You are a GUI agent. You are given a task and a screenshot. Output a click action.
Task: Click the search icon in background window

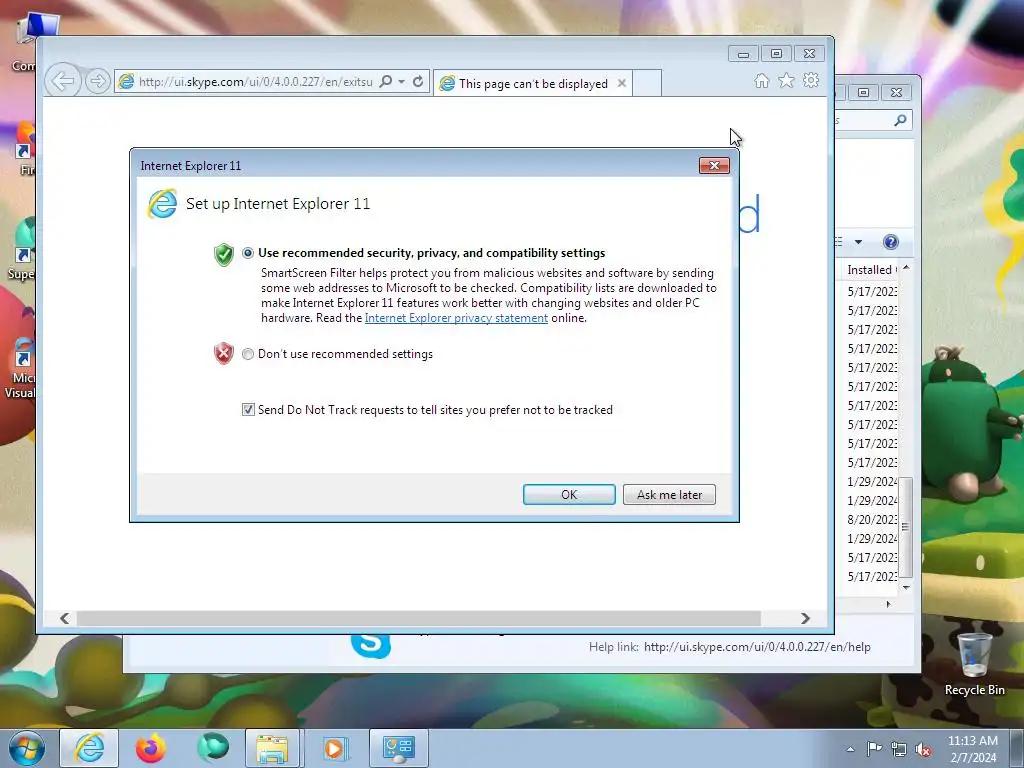tap(900, 120)
